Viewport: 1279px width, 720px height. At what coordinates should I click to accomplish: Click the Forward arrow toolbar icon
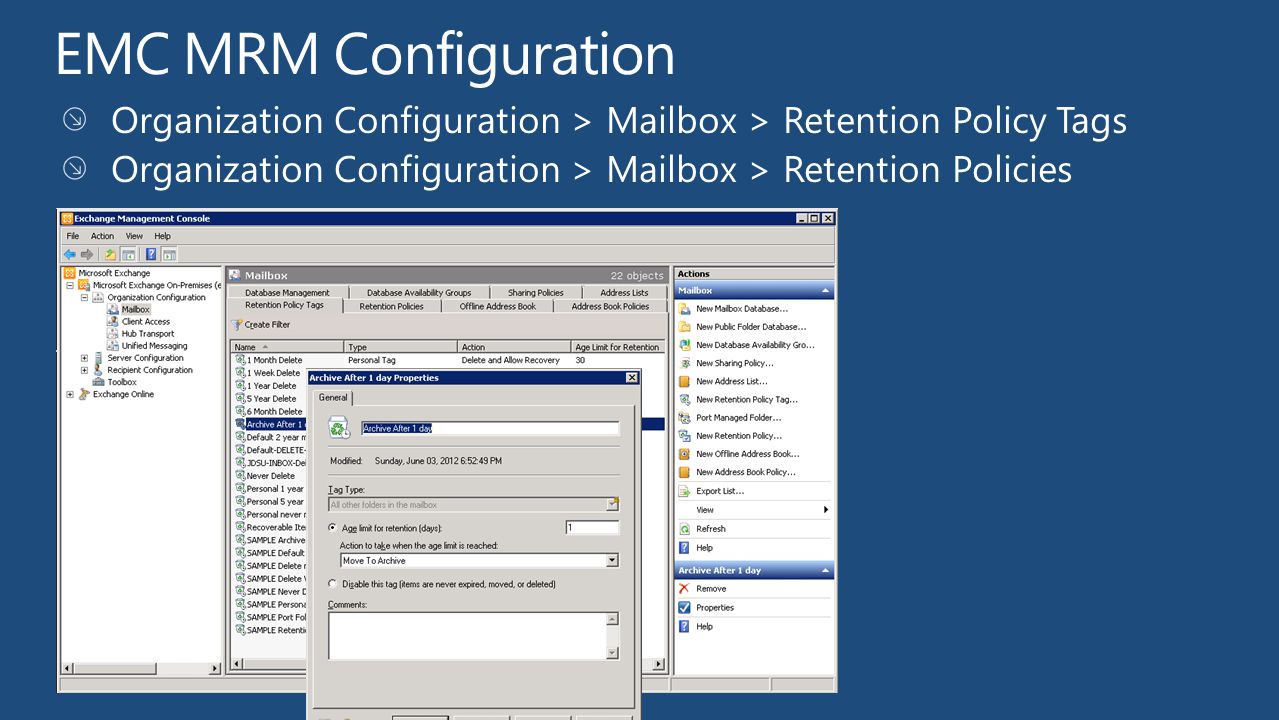tap(86, 254)
